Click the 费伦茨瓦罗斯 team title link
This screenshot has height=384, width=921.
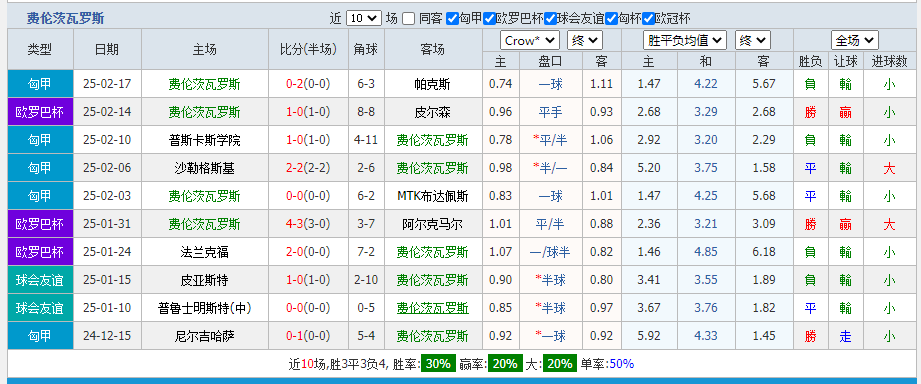click(x=65, y=18)
